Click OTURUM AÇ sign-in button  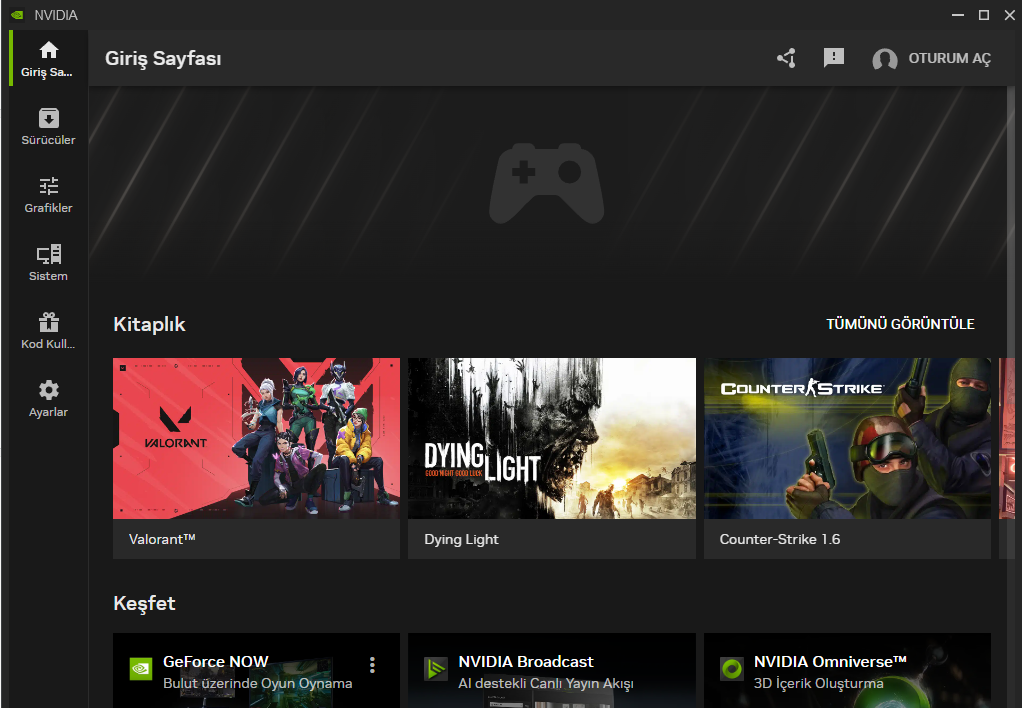click(x=949, y=58)
